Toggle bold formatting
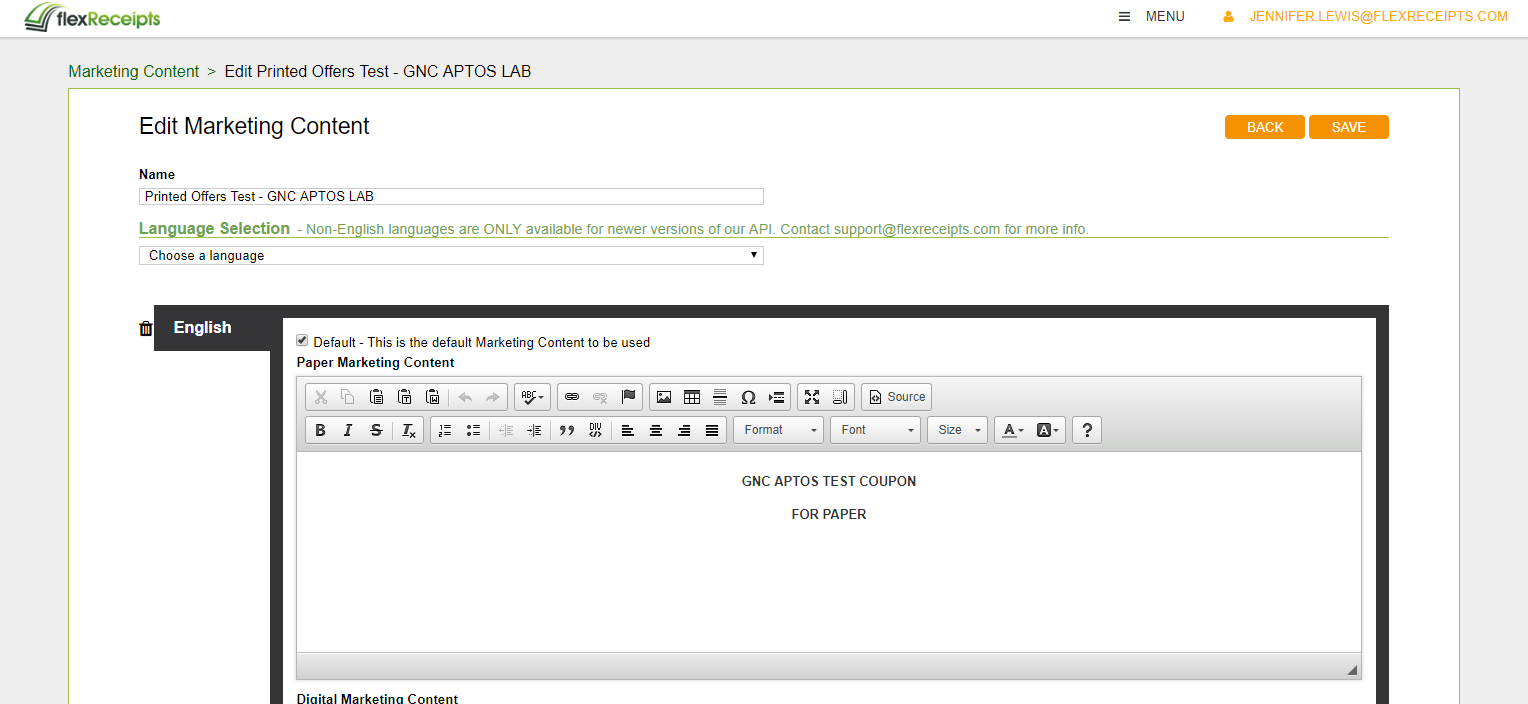 coord(320,430)
